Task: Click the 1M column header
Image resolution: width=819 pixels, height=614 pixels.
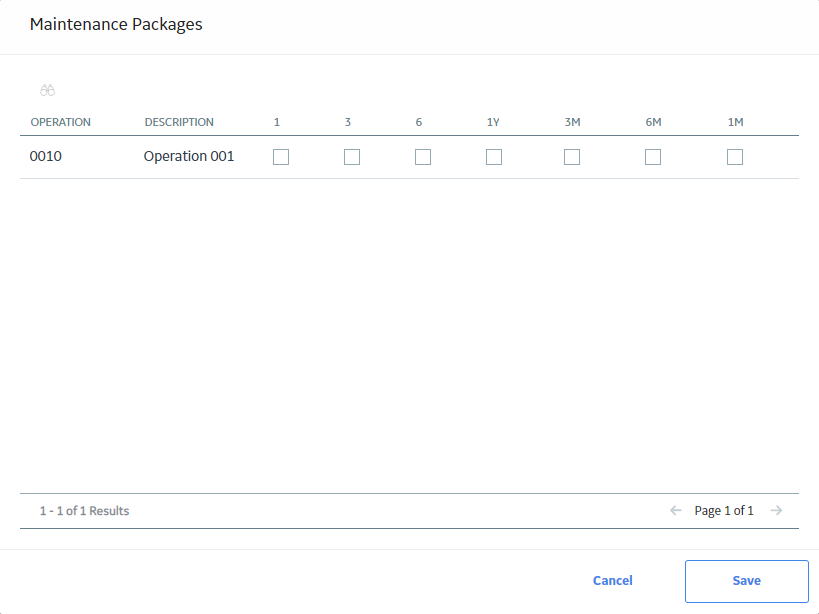Action: (x=735, y=122)
